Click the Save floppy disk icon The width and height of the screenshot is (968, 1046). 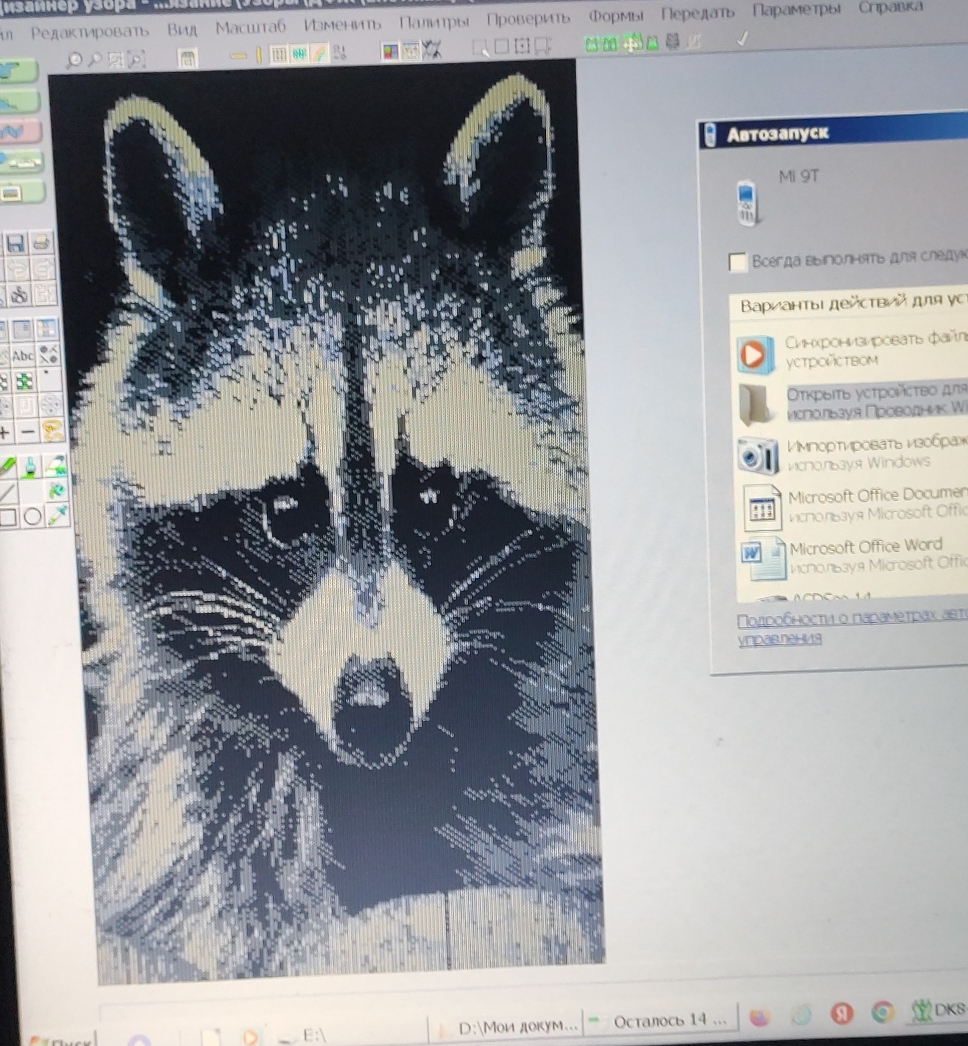15,244
